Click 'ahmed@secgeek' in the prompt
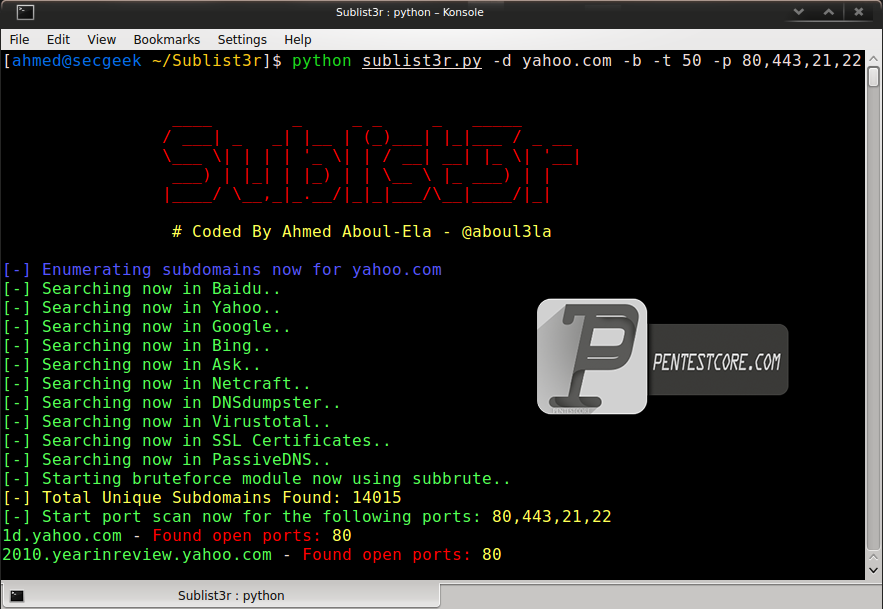Screen dimensions: 883x609 77,61
